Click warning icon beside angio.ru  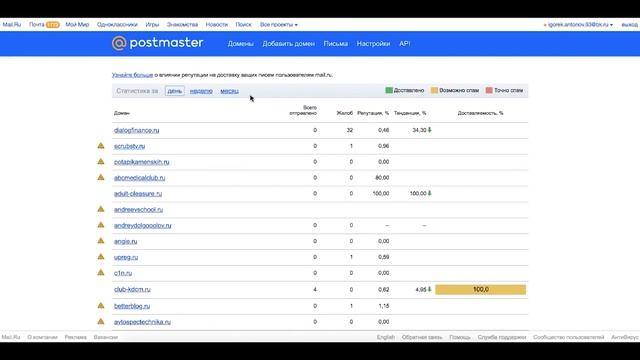(x=101, y=241)
